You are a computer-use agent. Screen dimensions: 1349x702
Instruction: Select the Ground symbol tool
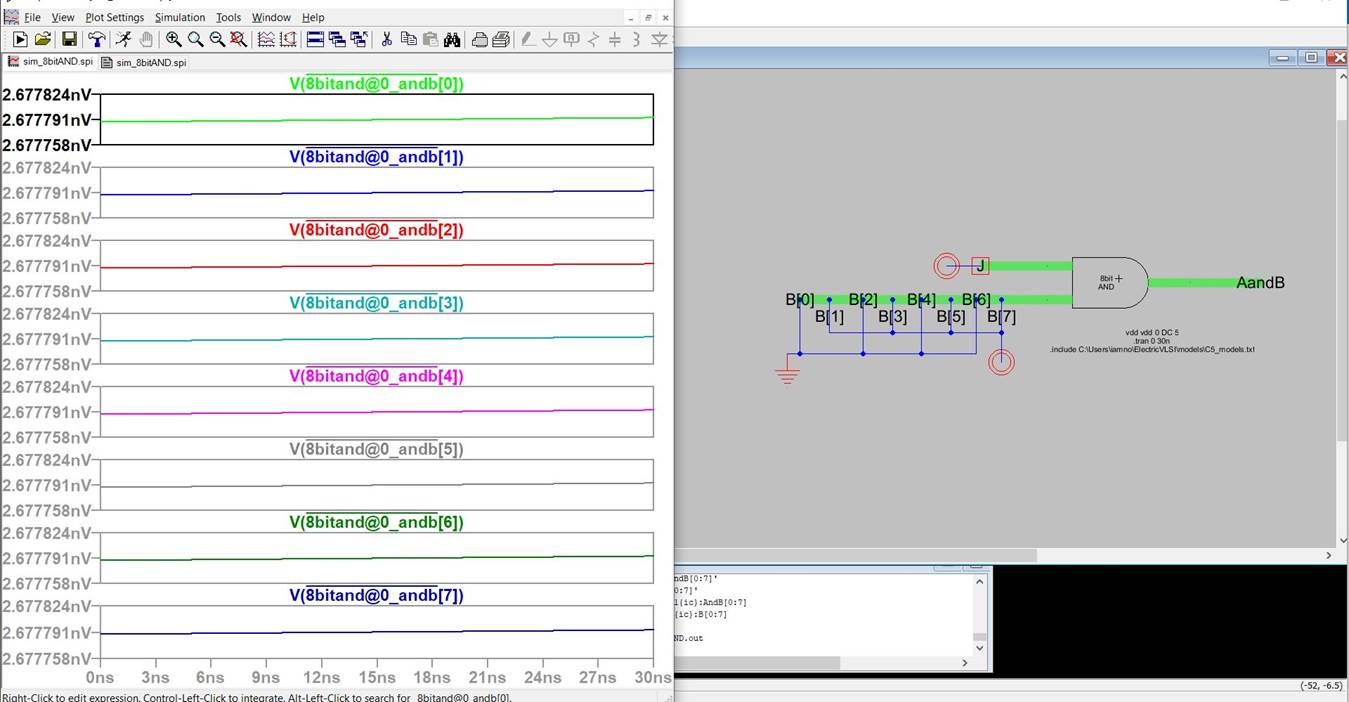click(x=549, y=39)
